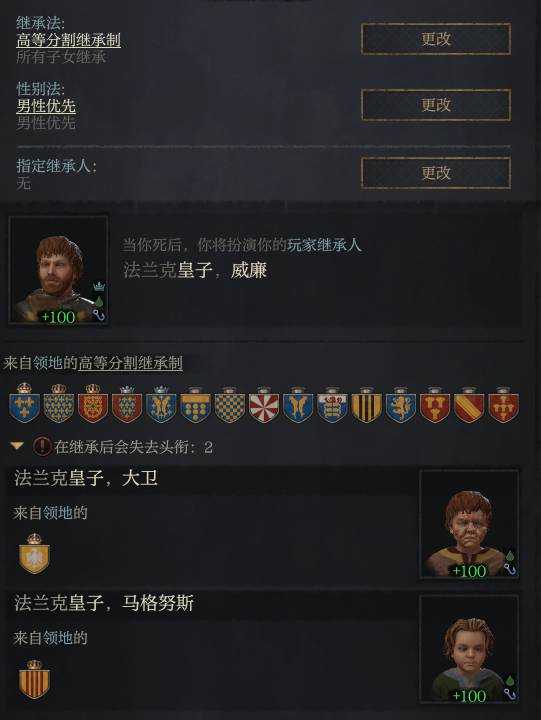Viewport: 541px width, 720px height.
Task: Open the 高等分割继承制 succession law link
Action: point(68,40)
